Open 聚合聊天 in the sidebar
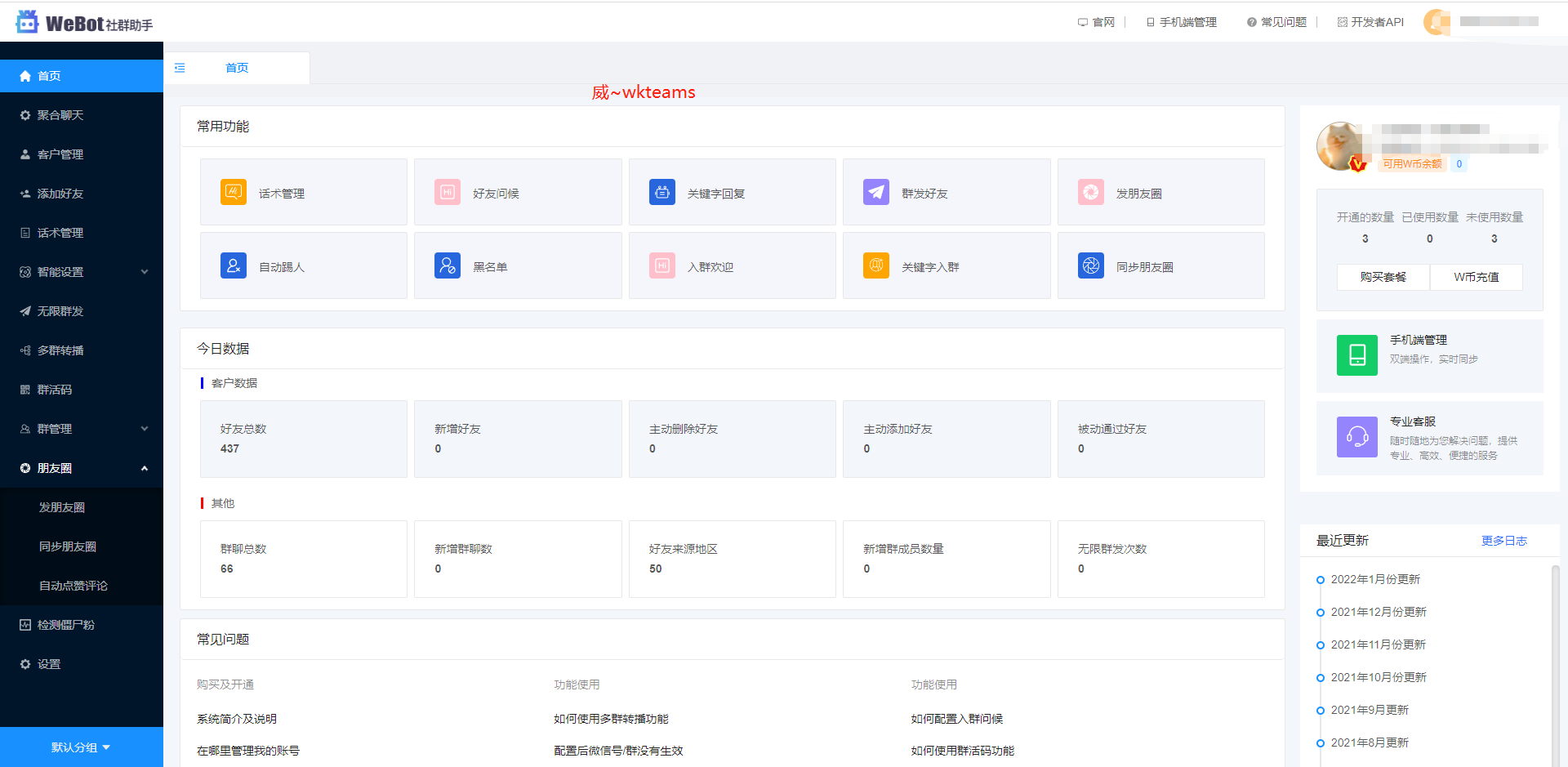 point(60,115)
